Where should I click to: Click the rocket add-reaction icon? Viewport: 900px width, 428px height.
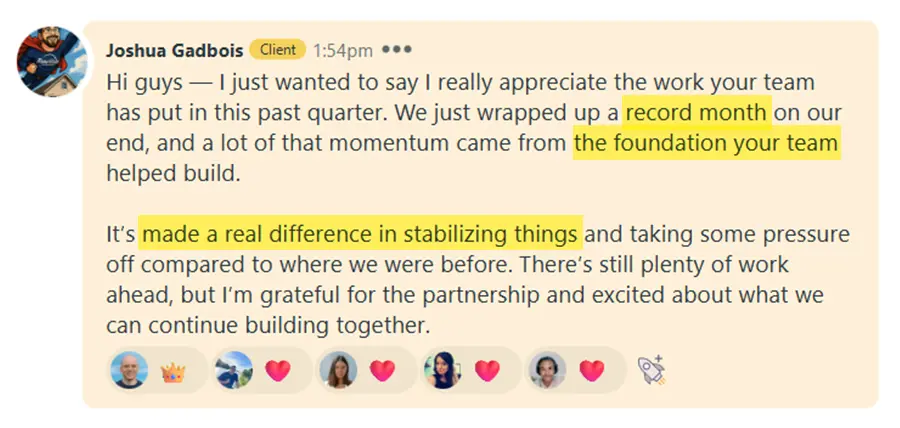[x=651, y=370]
